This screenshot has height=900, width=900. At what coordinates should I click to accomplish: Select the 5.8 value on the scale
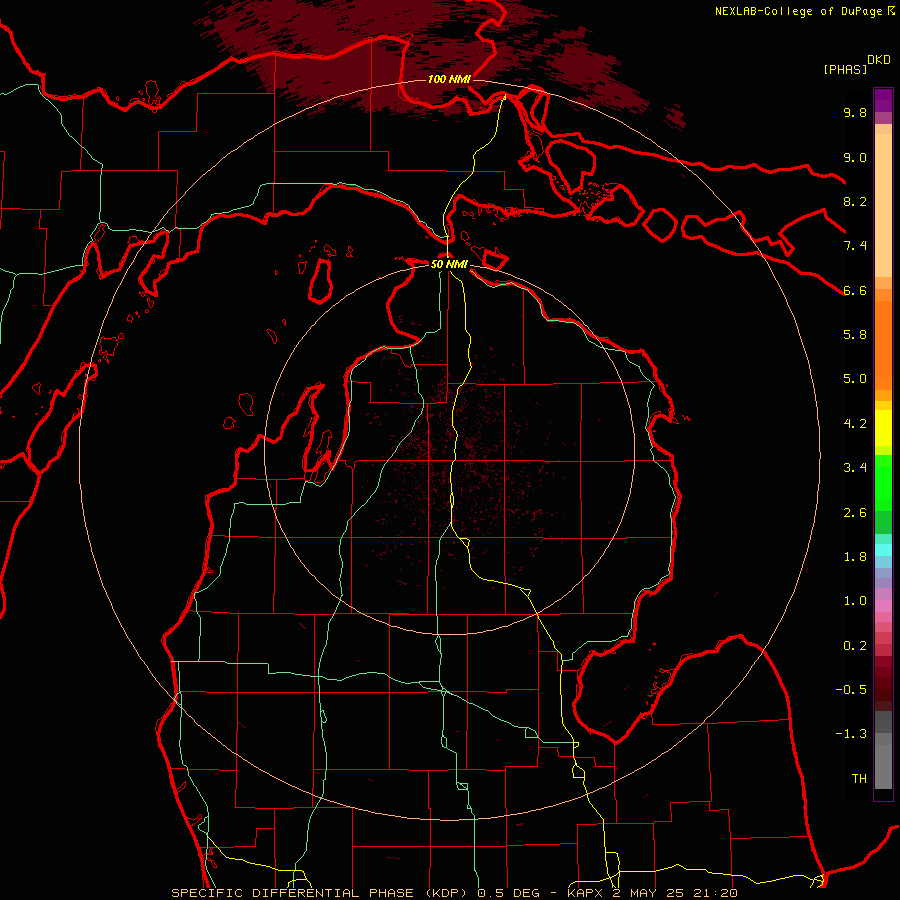855,335
